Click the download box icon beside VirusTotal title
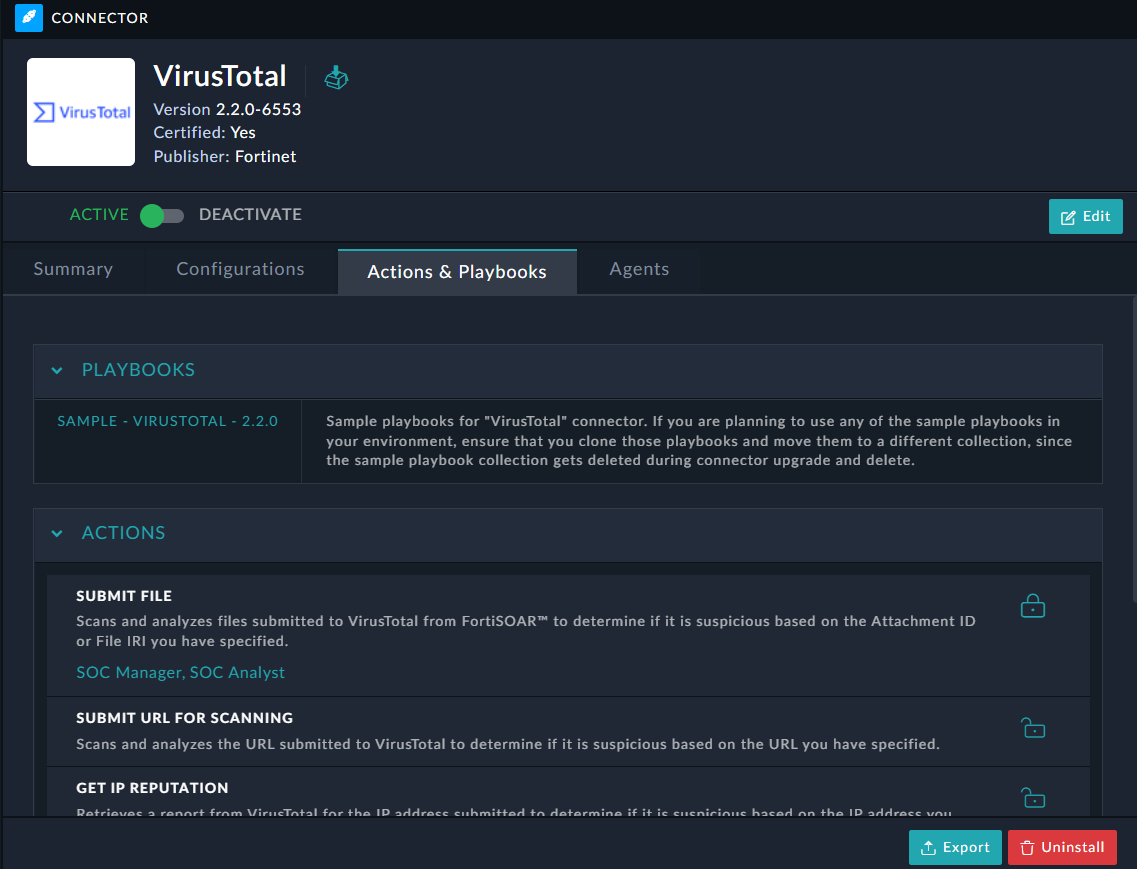The width and height of the screenshot is (1137, 869). (x=337, y=77)
